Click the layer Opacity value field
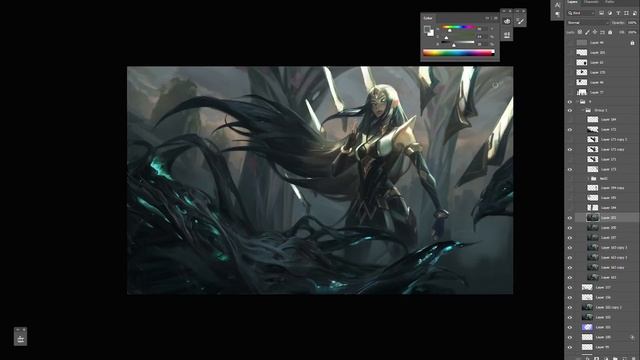The image size is (640, 360). (x=632, y=23)
